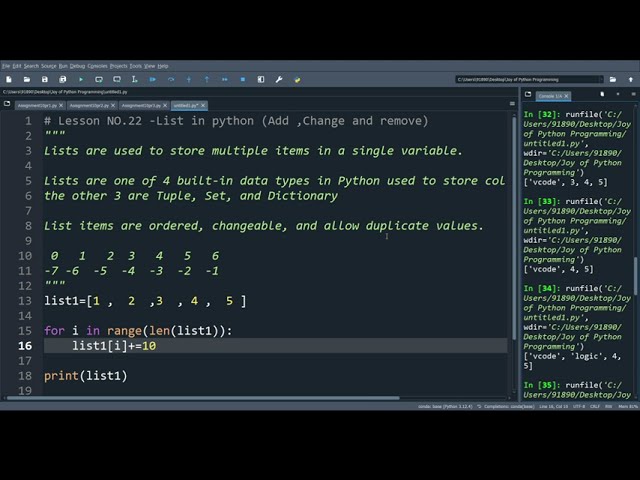Open Preferences wrench icon

pyautogui.click(x=279, y=80)
